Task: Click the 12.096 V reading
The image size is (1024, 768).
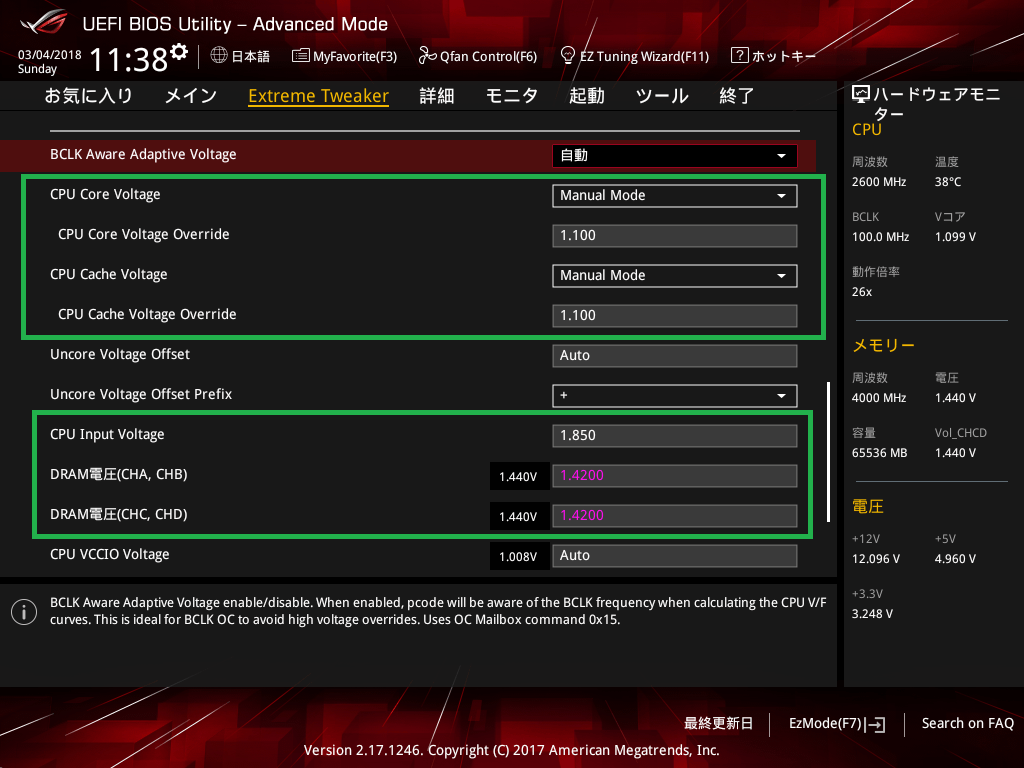Action: click(876, 559)
